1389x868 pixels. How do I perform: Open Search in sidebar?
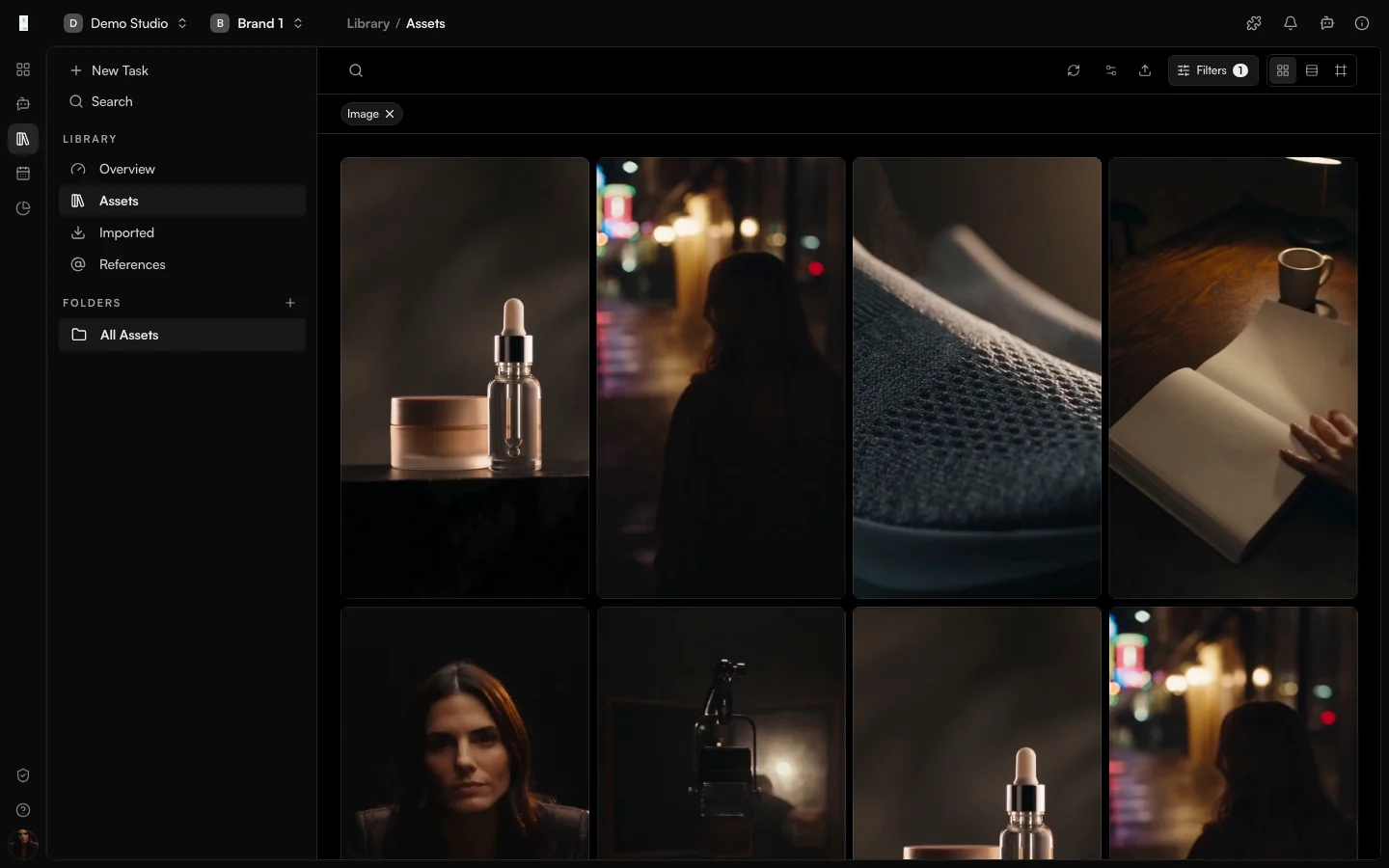pos(182,101)
